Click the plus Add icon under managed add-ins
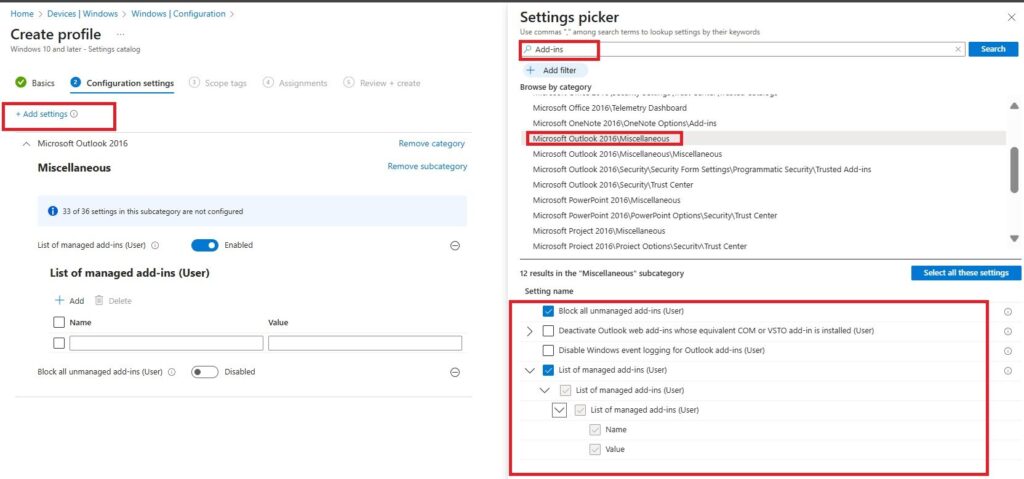The width and height of the screenshot is (1024, 479). click(59, 300)
